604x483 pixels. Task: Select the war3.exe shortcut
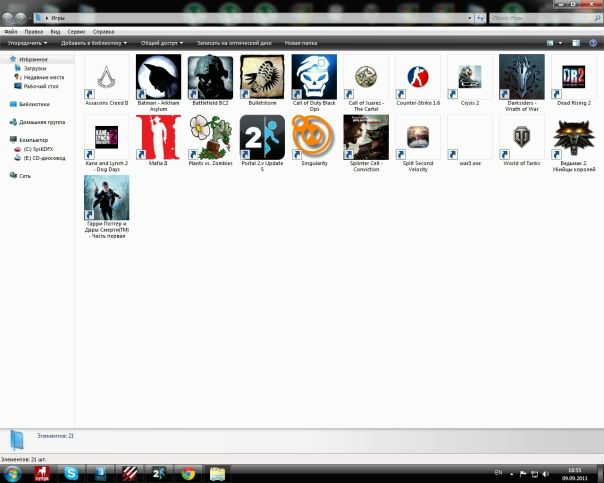[x=470, y=137]
